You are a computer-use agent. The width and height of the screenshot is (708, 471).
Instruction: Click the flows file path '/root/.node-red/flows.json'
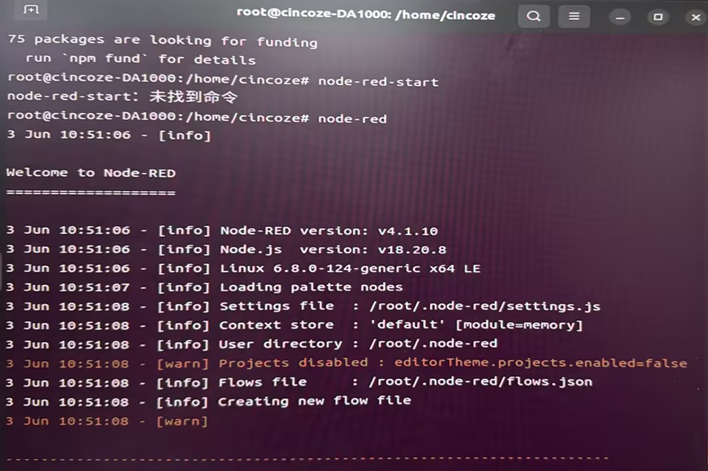tap(480, 382)
